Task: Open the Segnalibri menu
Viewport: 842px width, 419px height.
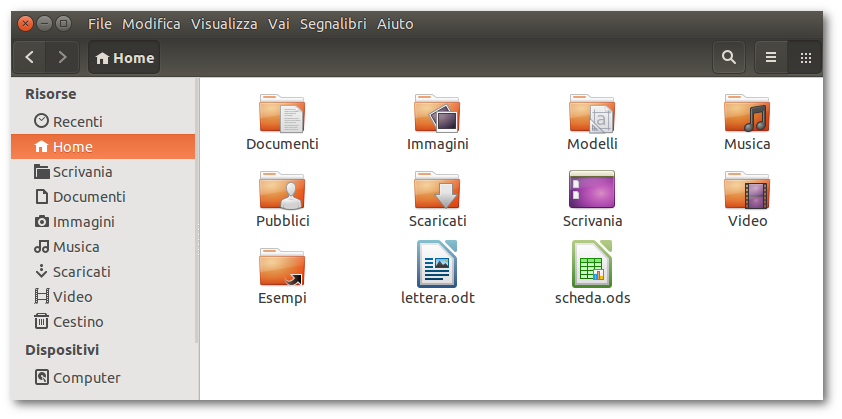Action: coord(332,23)
